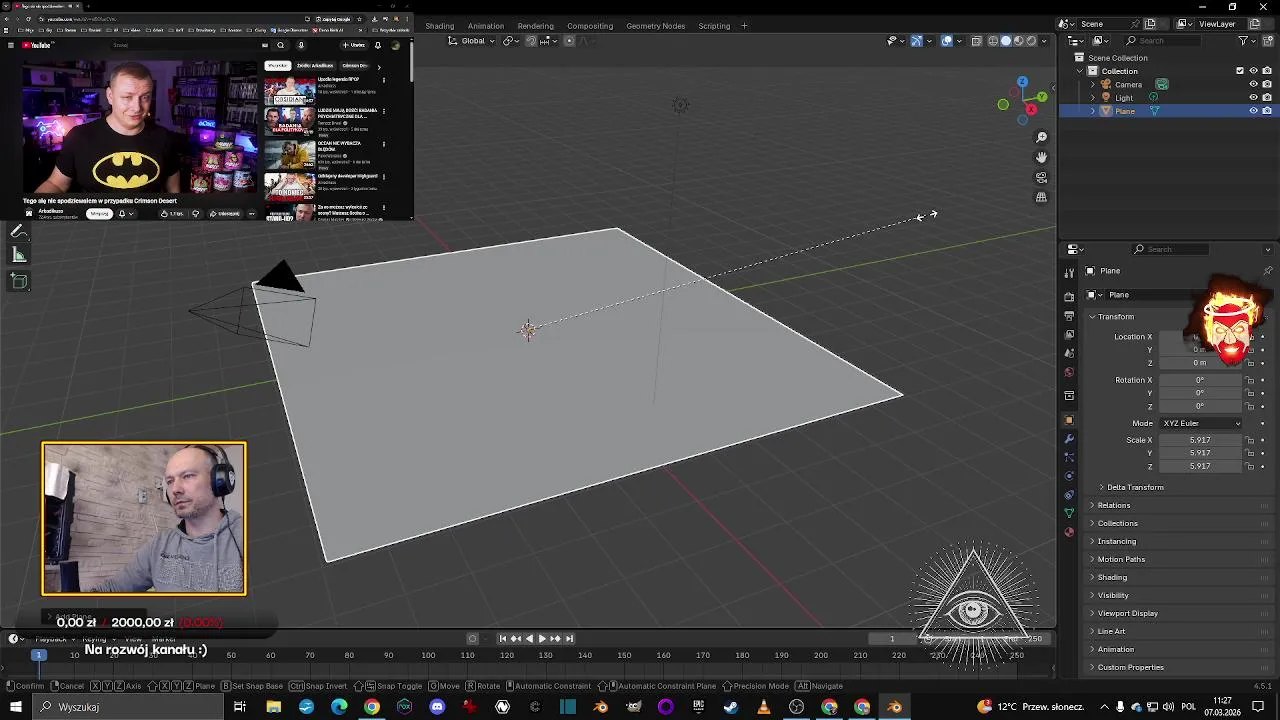The width and height of the screenshot is (1280, 720).
Task: Open the Physics properties tab
Action: 1069,476
